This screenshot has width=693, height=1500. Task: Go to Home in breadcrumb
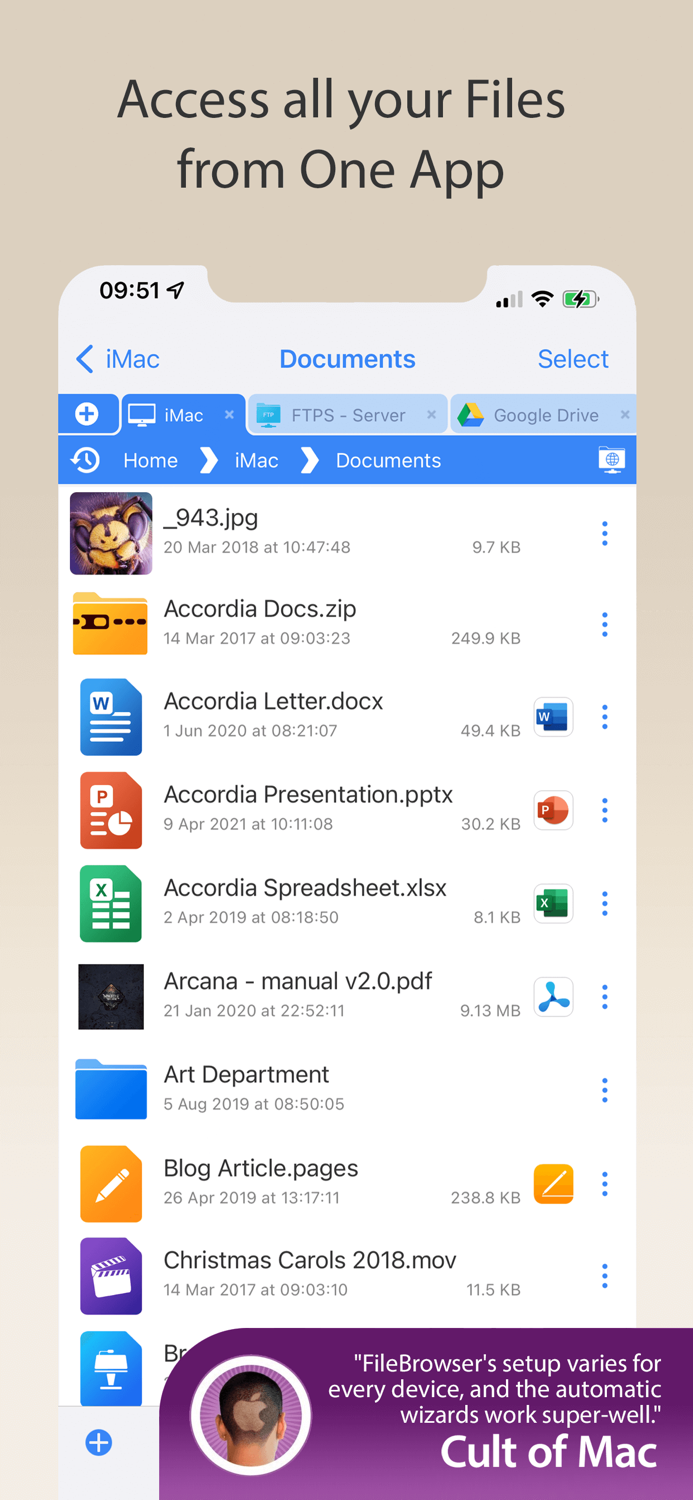[150, 460]
